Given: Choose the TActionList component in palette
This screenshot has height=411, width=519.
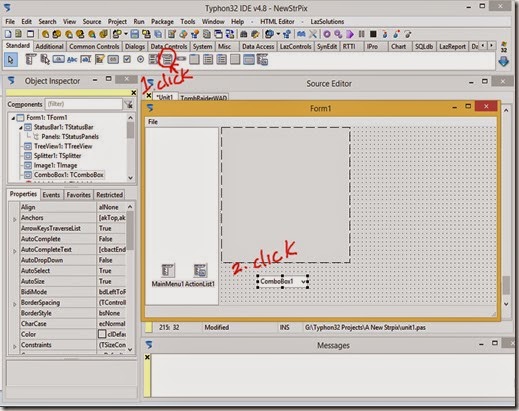Looking at the screenshot, I should coord(262,60).
